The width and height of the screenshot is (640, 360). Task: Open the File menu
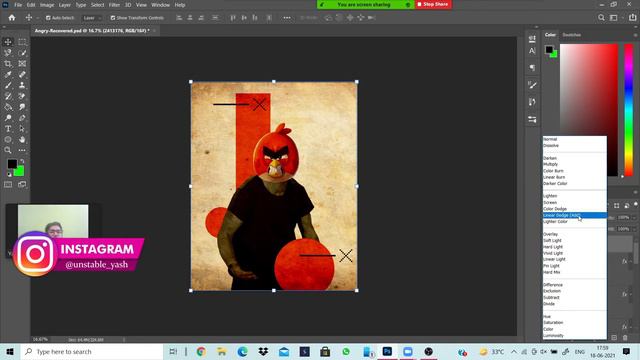click(18, 5)
